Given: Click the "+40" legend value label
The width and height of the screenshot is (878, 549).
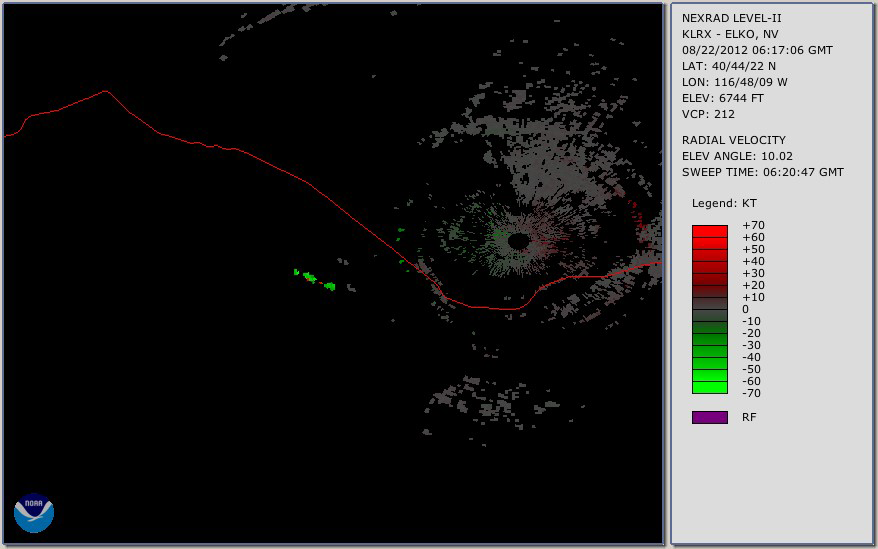Looking at the screenshot, I should (x=754, y=261).
